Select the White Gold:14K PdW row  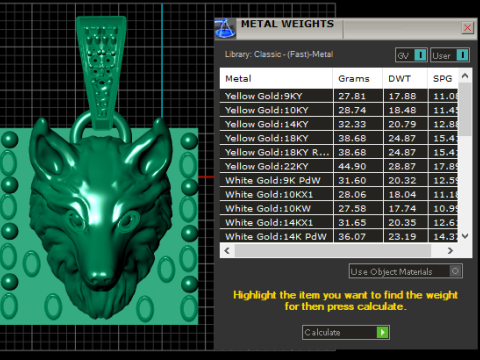coord(339,236)
